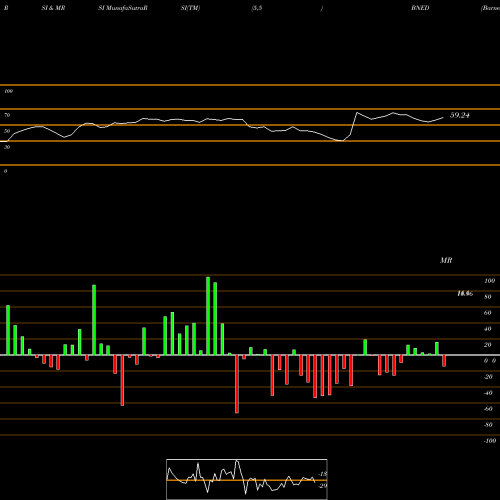The height and width of the screenshot is (500, 500).
Task: Click the MR label above the bar chart
Action: point(446,260)
